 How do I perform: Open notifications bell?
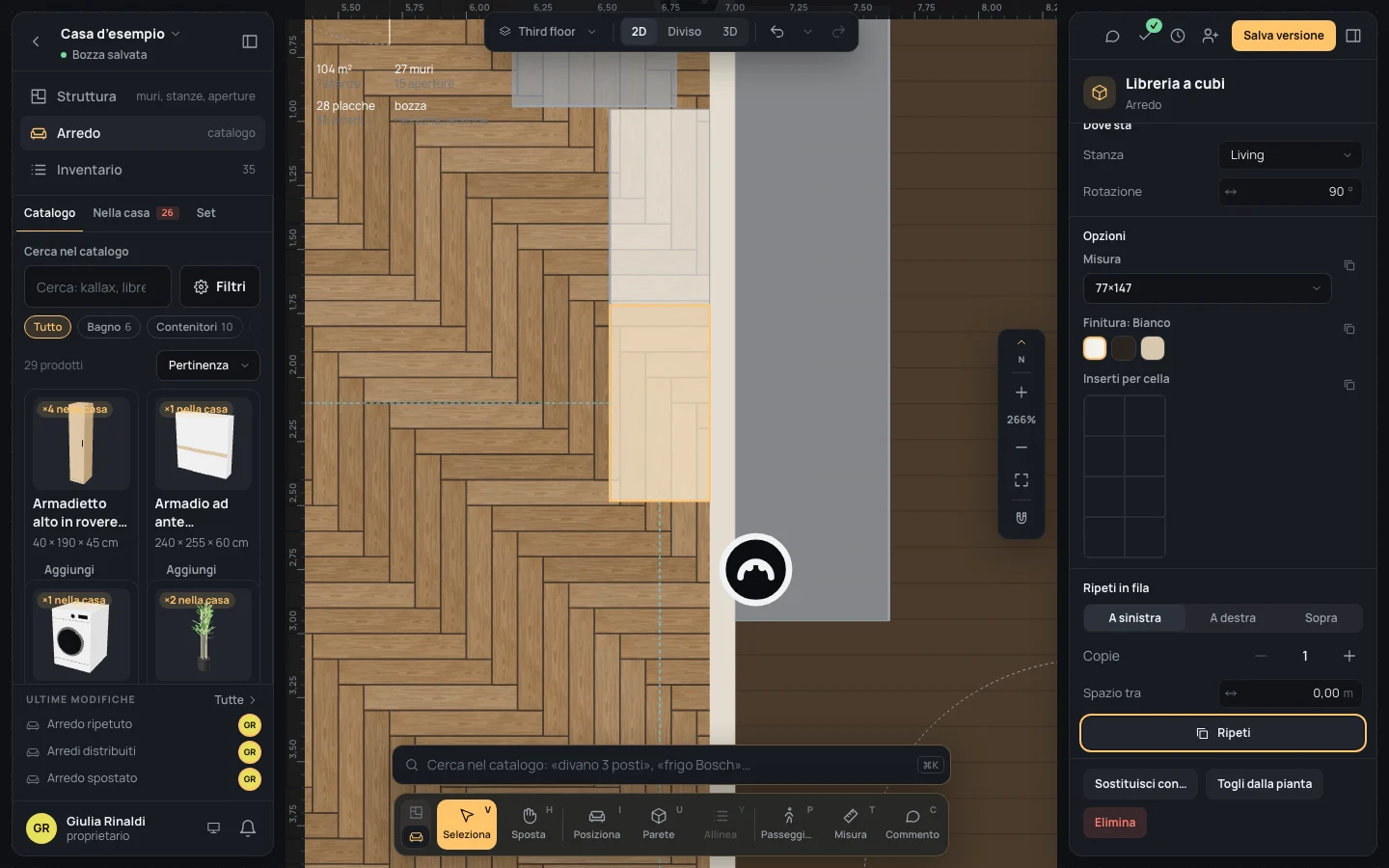248,828
